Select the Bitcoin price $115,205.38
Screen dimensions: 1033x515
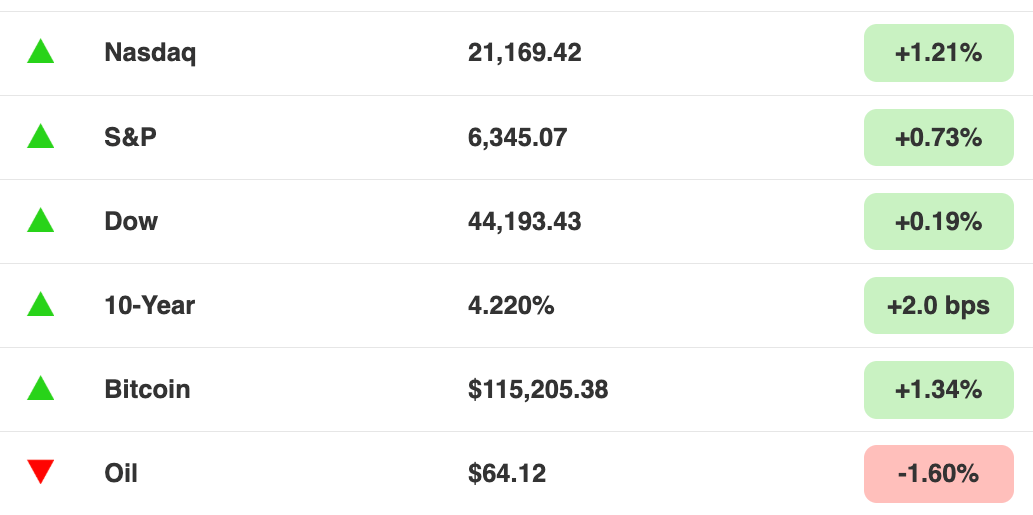click(x=538, y=390)
